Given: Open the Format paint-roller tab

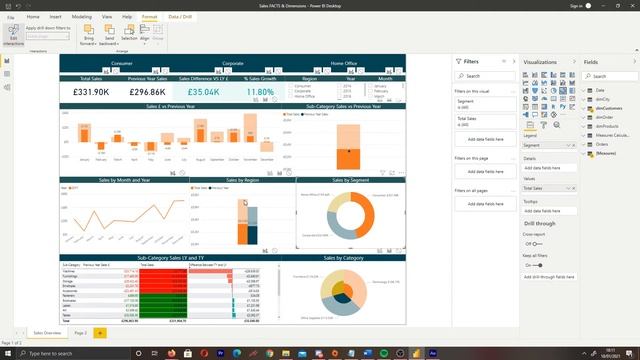Looking at the screenshot, I should (x=543, y=125).
